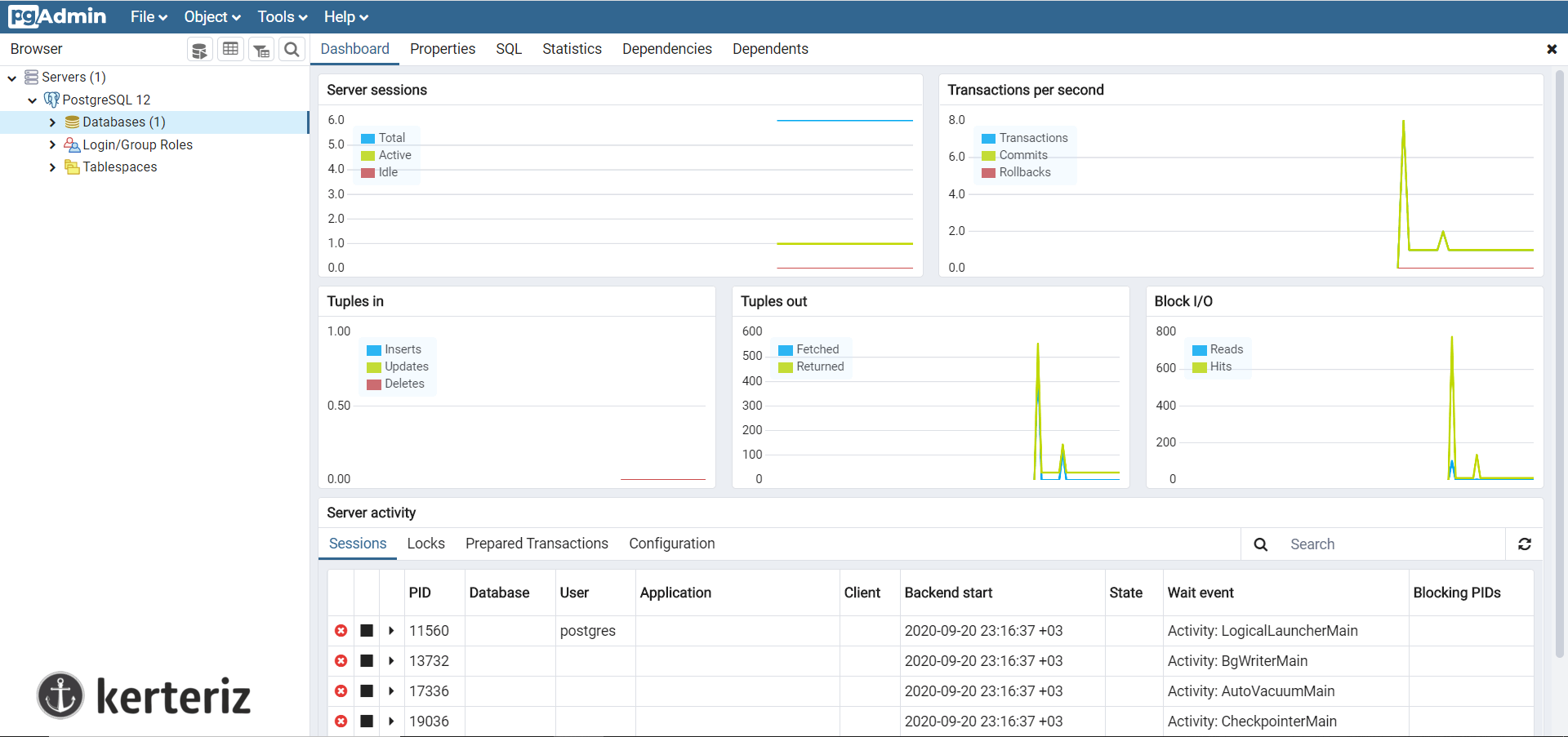This screenshot has height=737, width=1568.
Task: Expand details for PID 11560 row
Action: click(391, 631)
